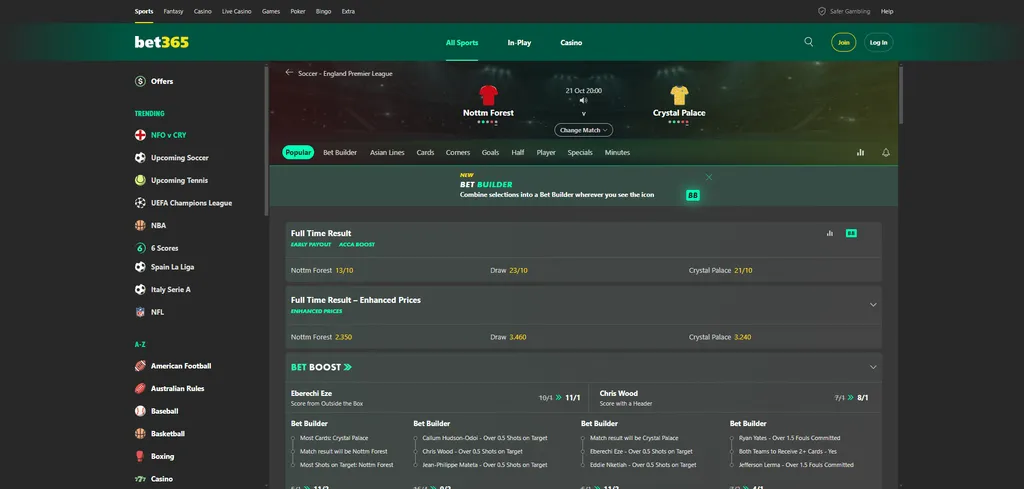The image size is (1024, 489).
Task: Click the Italy Serie A ball icon
Action: pyautogui.click(x=140, y=289)
